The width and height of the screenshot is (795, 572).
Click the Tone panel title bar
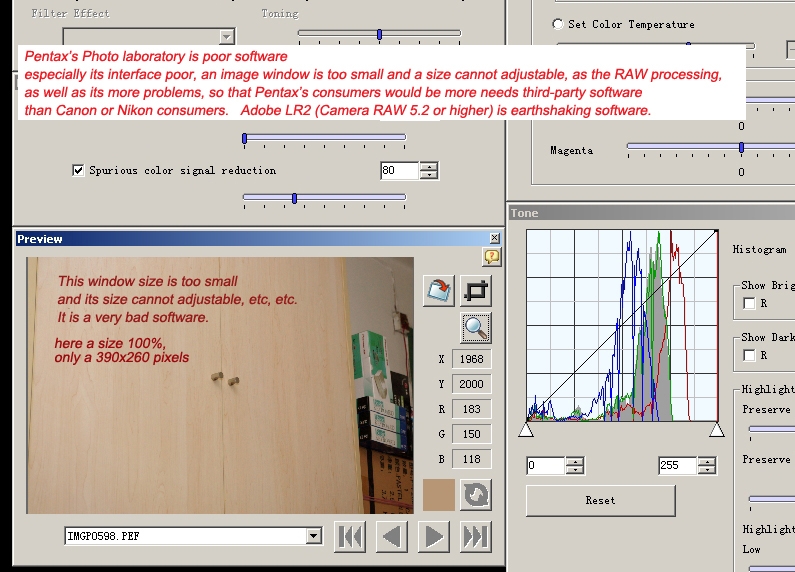(652, 213)
